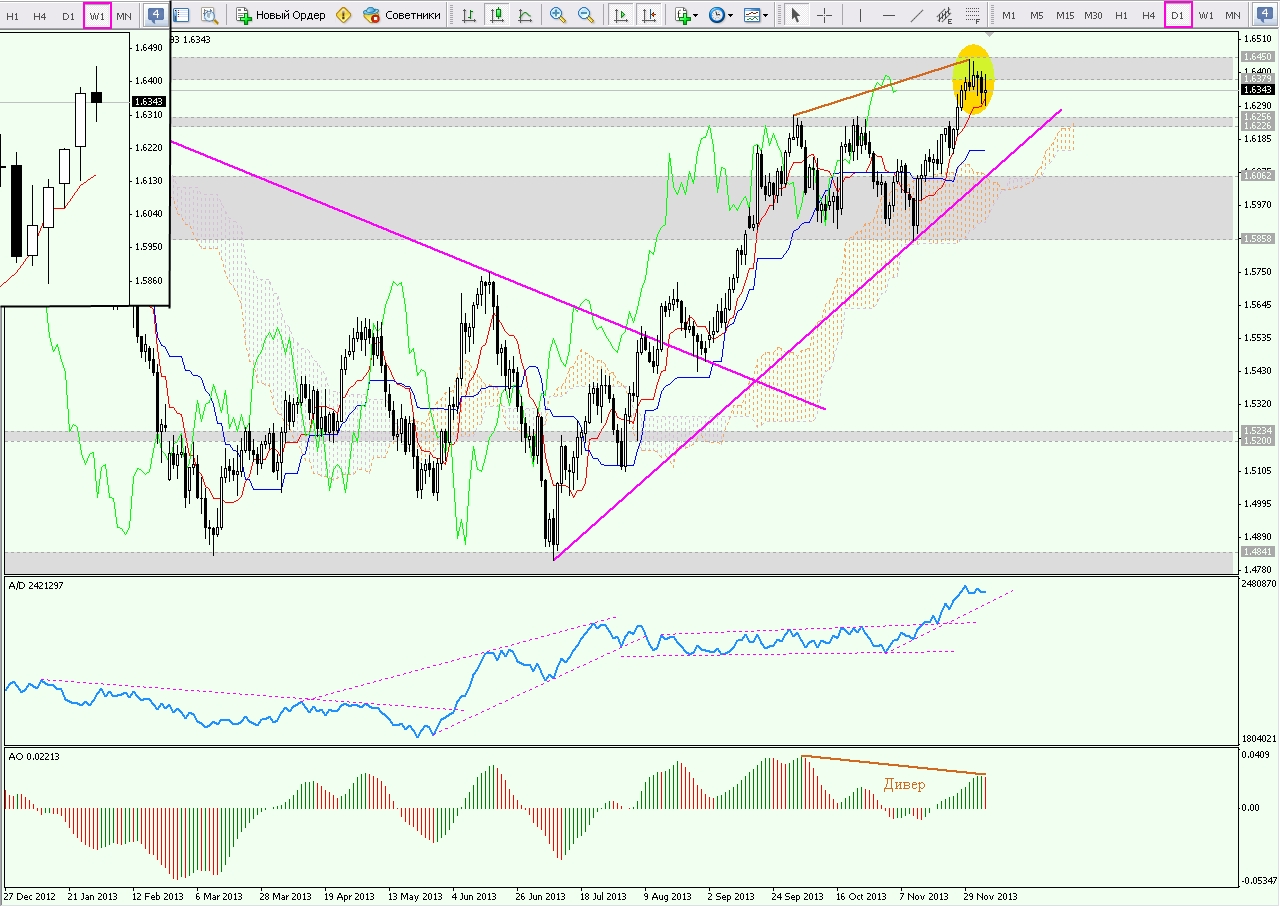The height and width of the screenshot is (906, 1280).
Task: Select the crosshair tool
Action: (x=824, y=15)
